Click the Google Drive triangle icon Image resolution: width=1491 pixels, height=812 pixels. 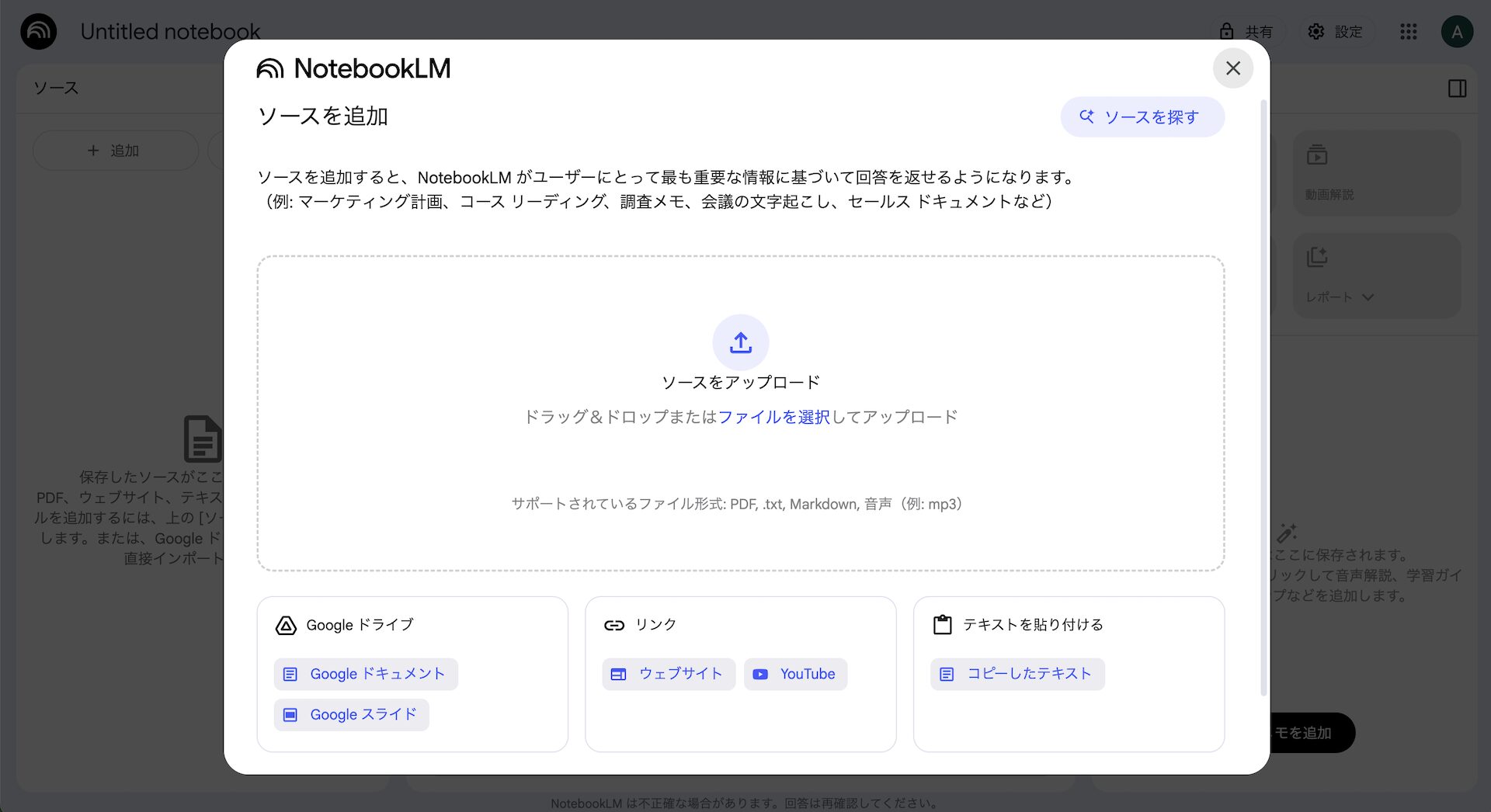(286, 626)
